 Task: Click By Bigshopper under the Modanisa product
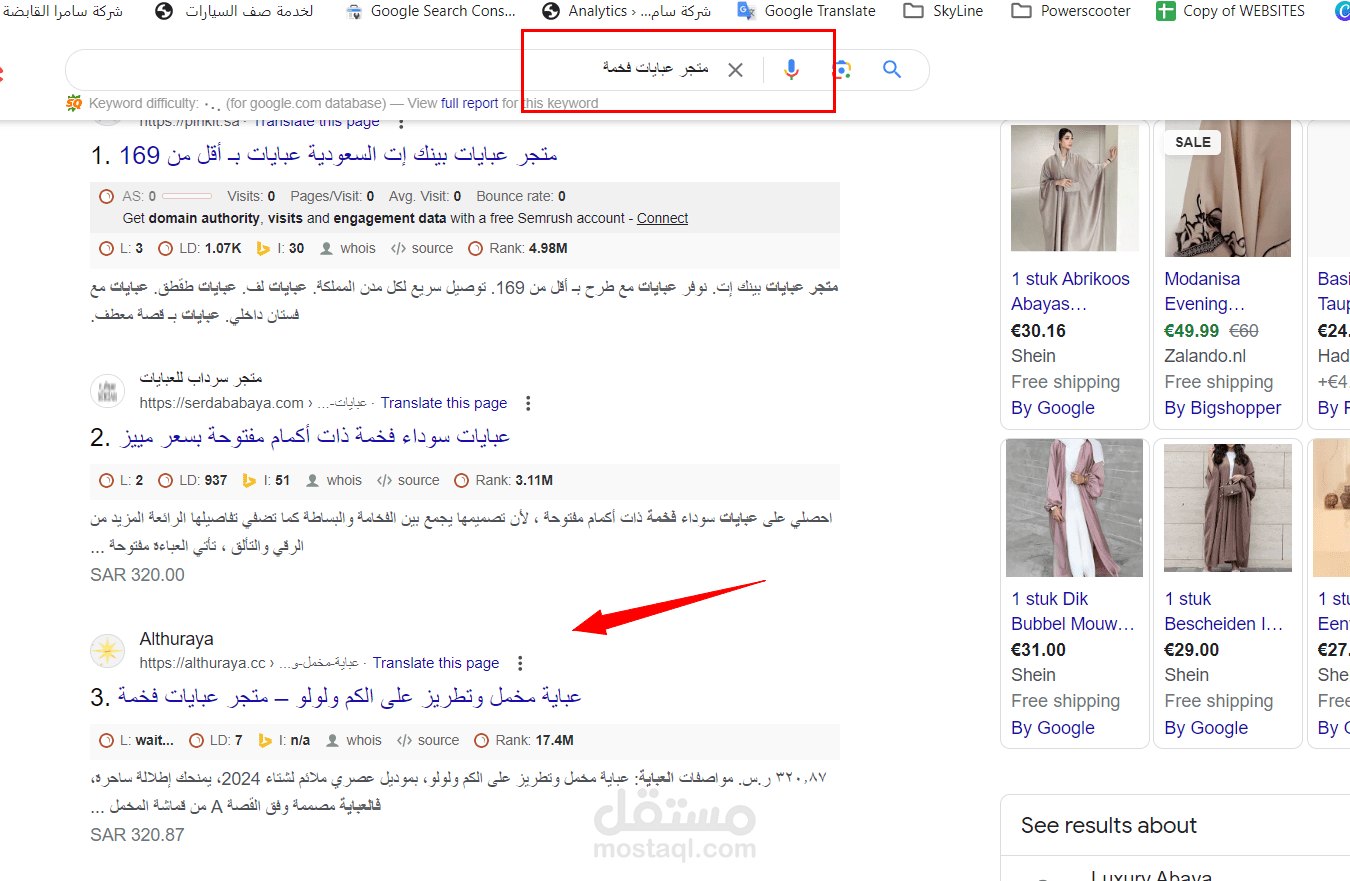click(x=1223, y=408)
